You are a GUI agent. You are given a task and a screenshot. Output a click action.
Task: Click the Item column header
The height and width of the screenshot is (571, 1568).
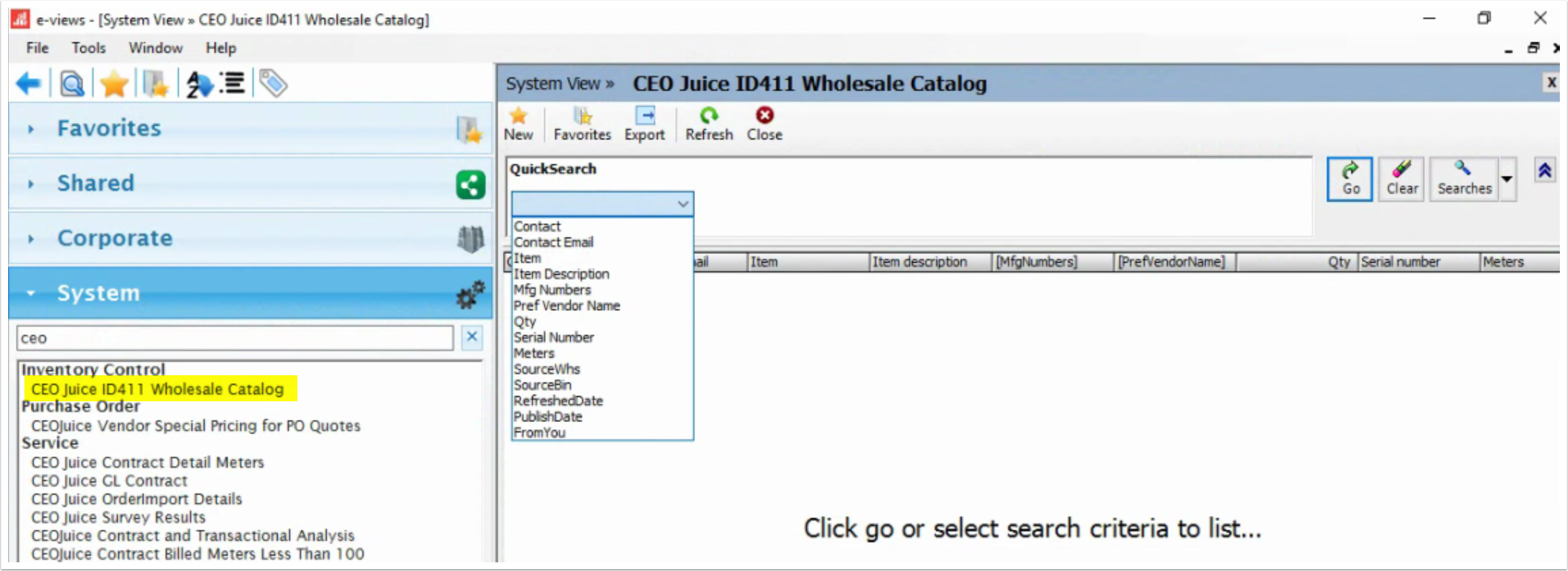point(808,261)
